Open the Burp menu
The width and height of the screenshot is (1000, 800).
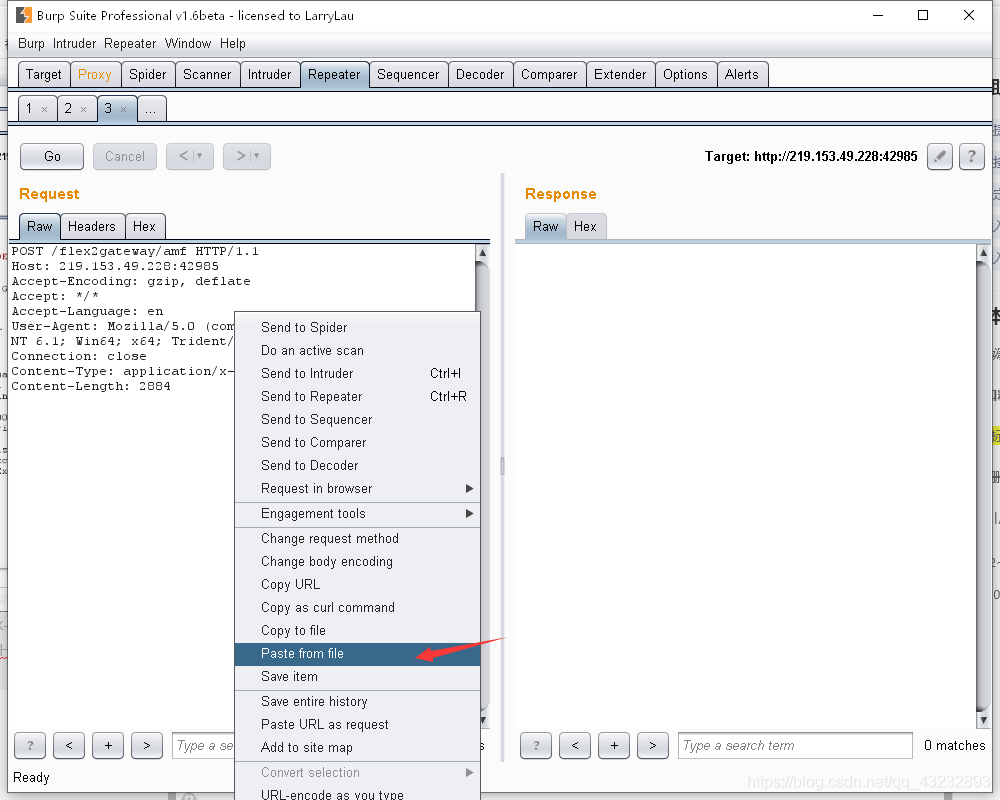click(31, 43)
